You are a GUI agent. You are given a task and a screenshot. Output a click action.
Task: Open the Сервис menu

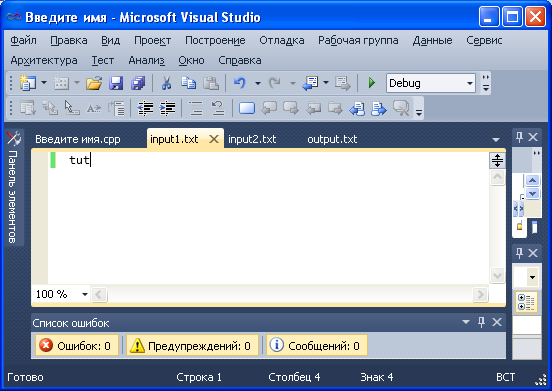[x=484, y=40]
